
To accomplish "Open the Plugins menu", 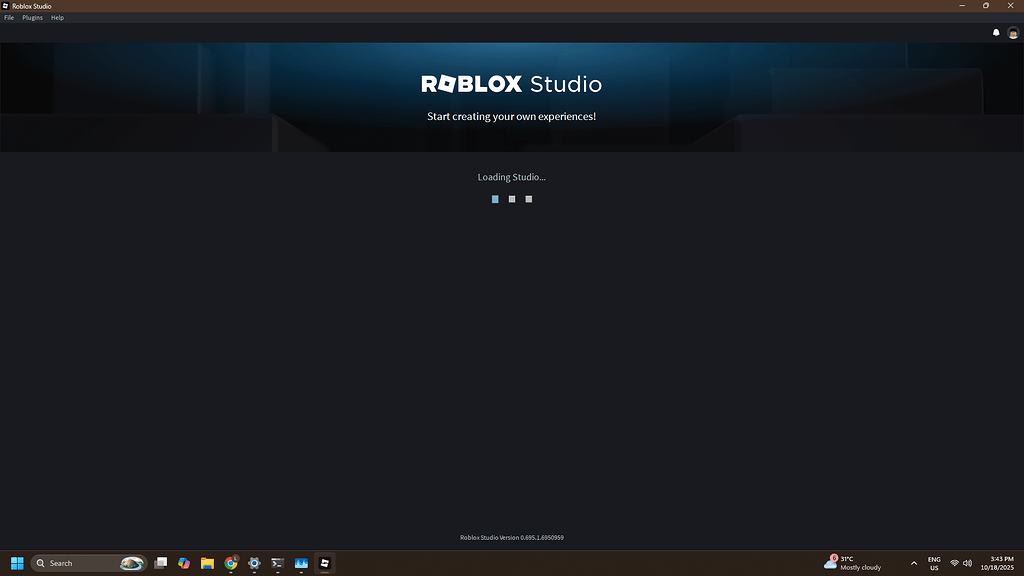I will [31, 17].
